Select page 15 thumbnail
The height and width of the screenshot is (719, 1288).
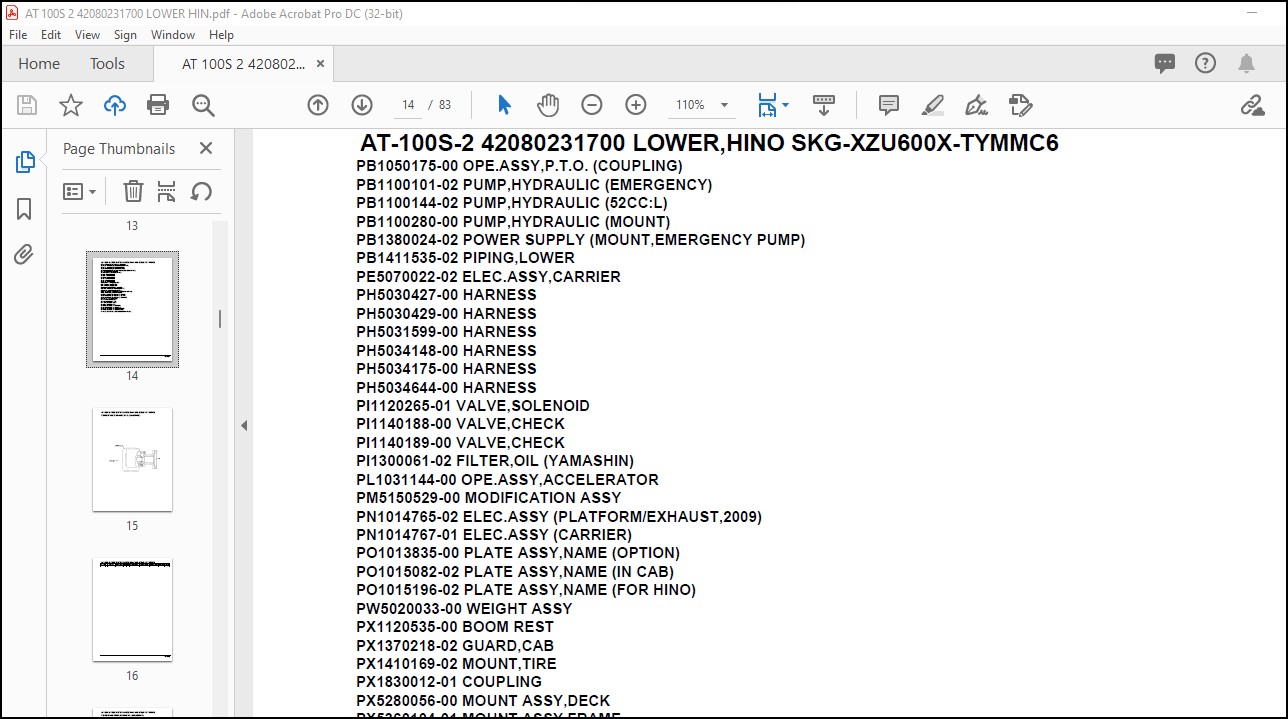click(x=132, y=459)
